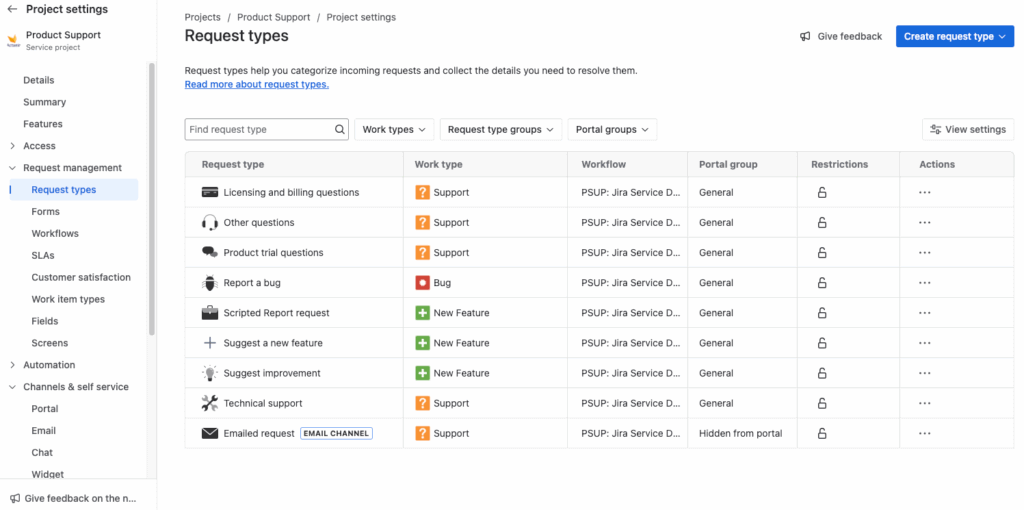Viewport: 1024px width, 510px height.
Task: Open Customer satisfaction settings
Action: pos(81,278)
